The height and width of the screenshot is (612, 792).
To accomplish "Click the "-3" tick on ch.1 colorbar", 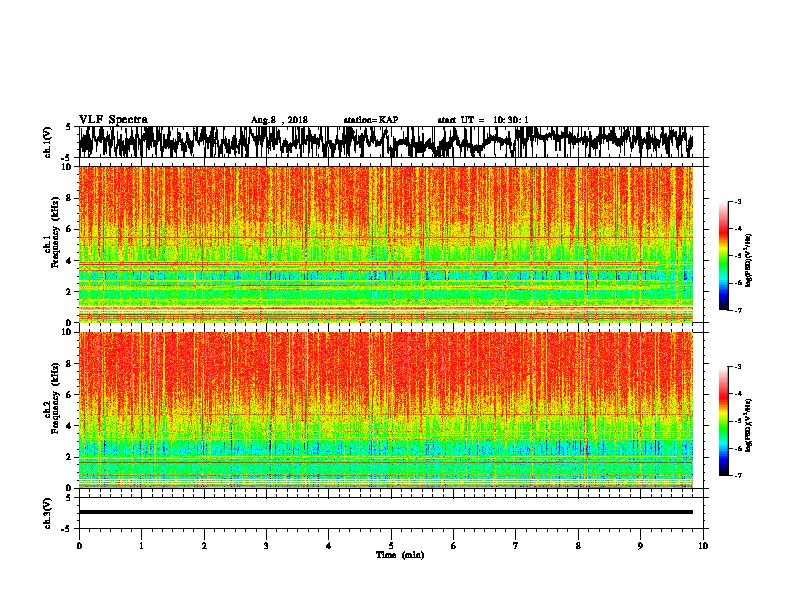I will [738, 202].
